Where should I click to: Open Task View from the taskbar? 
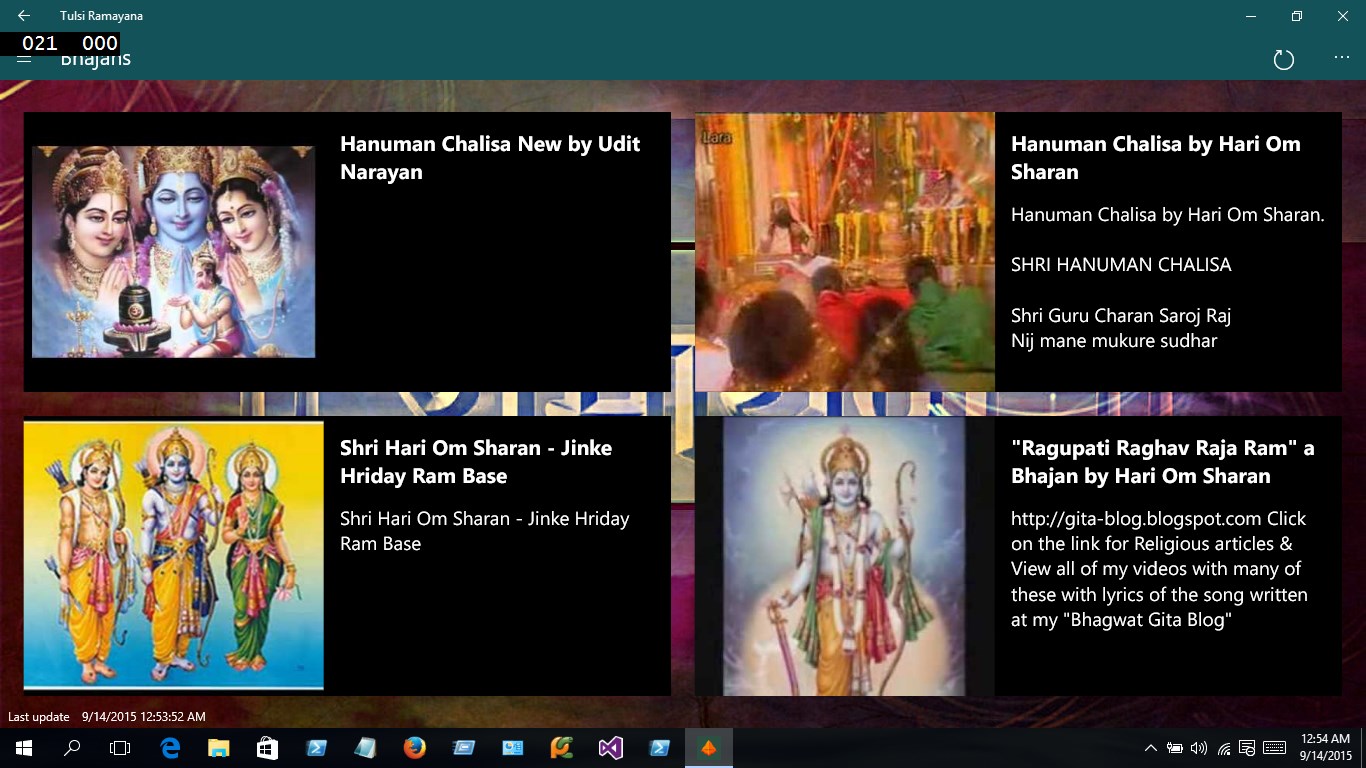click(120, 748)
